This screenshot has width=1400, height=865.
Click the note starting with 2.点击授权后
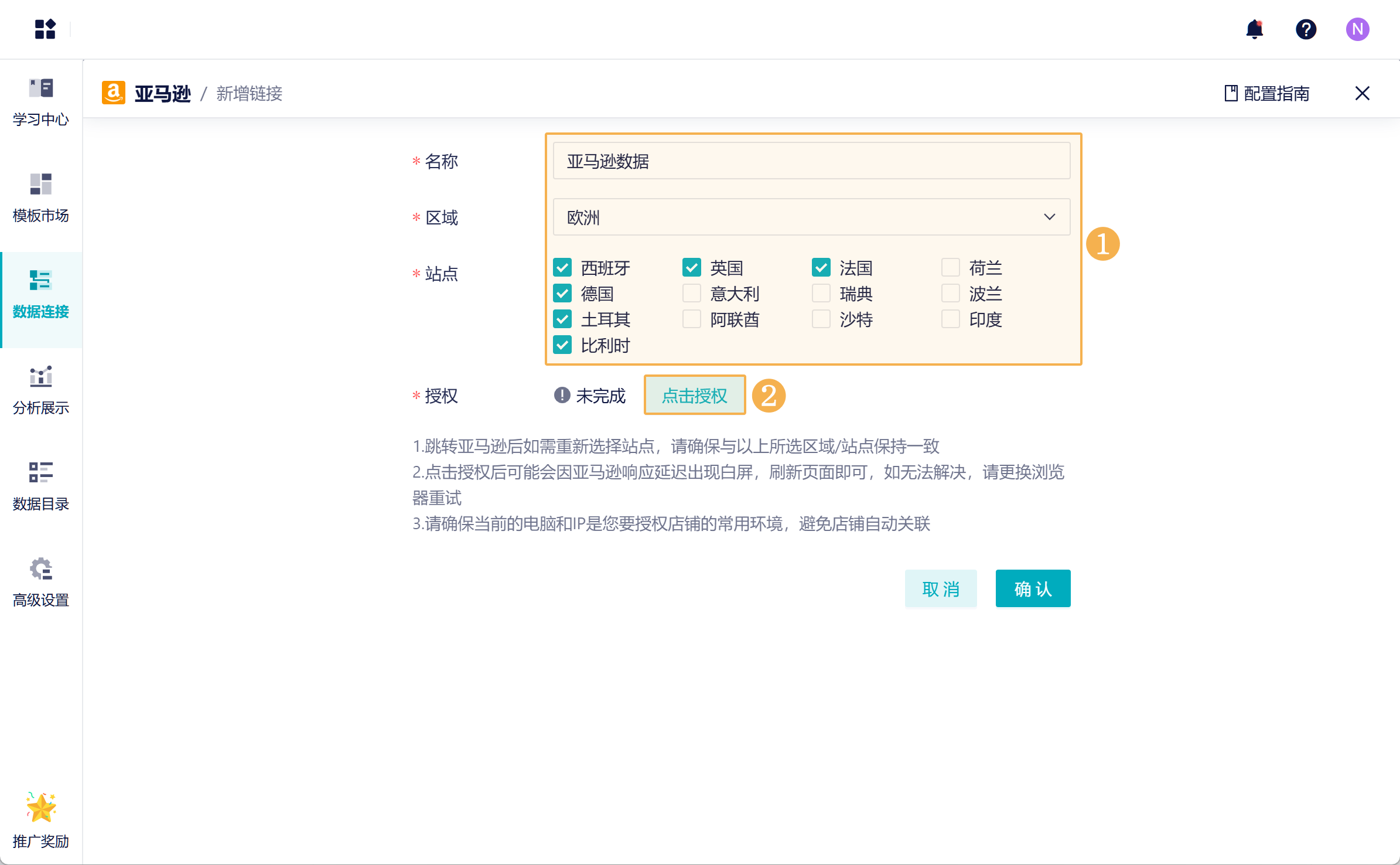coord(739,485)
